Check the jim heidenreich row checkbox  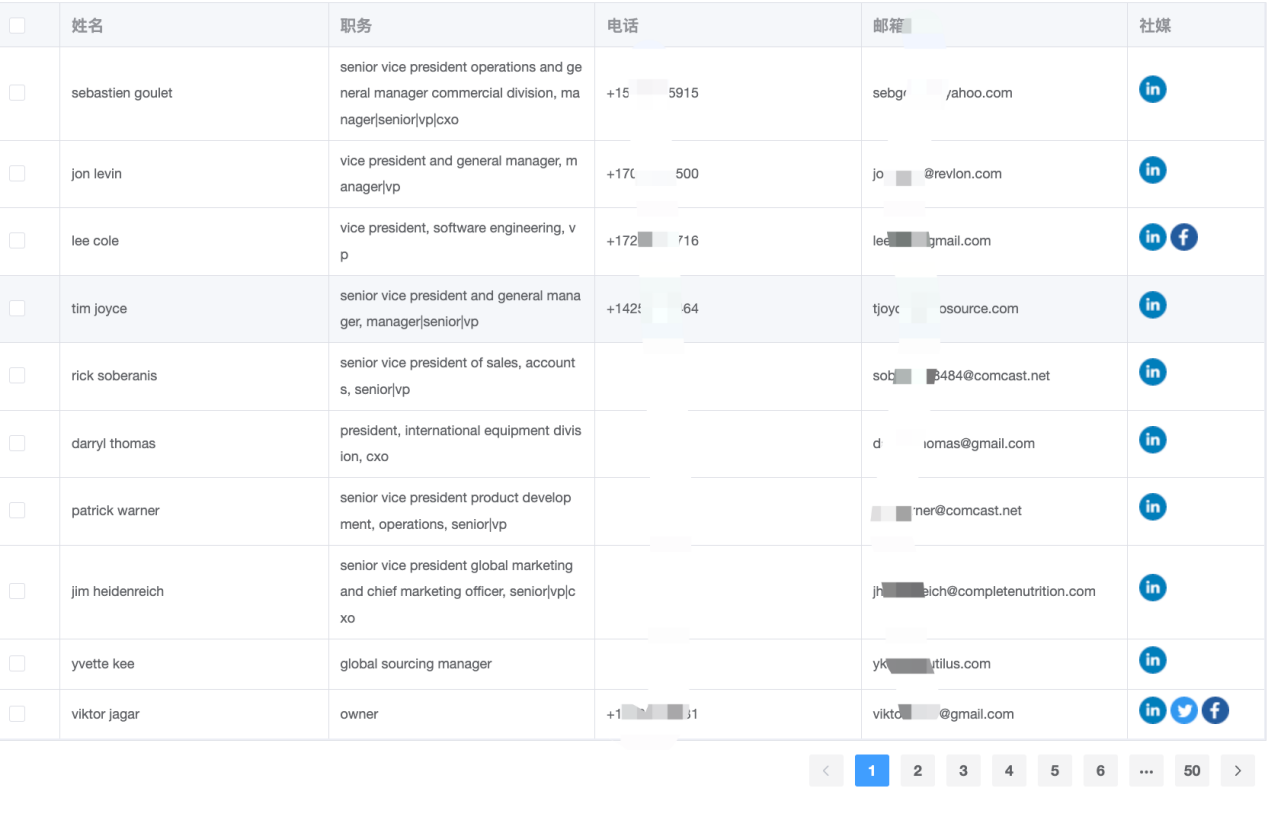click(x=17, y=591)
